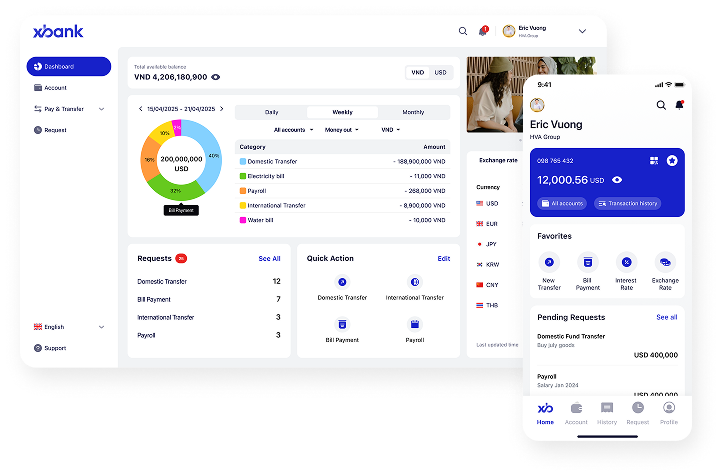
Task: Tap the New Transfer favorite icon
Action: (x=549, y=262)
